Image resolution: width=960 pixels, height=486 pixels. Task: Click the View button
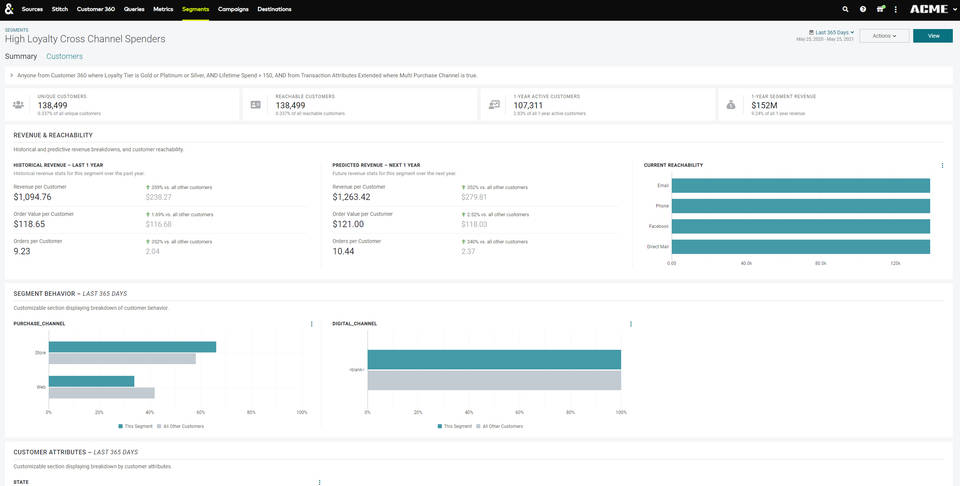tap(932, 36)
